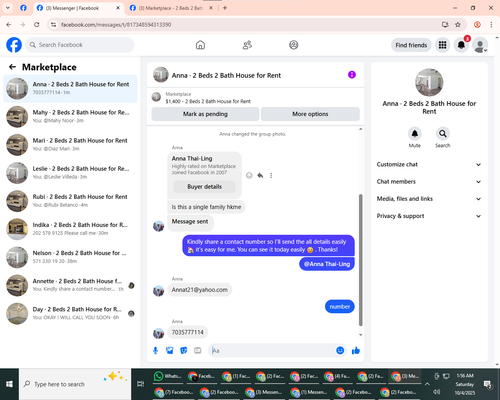This screenshot has height=400, width=500.
Task: Open Mari - 2 Beds 2 Bath conversation
Action: [70, 144]
